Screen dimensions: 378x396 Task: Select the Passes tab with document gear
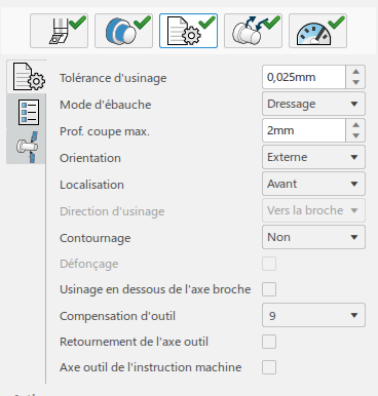tap(188, 31)
